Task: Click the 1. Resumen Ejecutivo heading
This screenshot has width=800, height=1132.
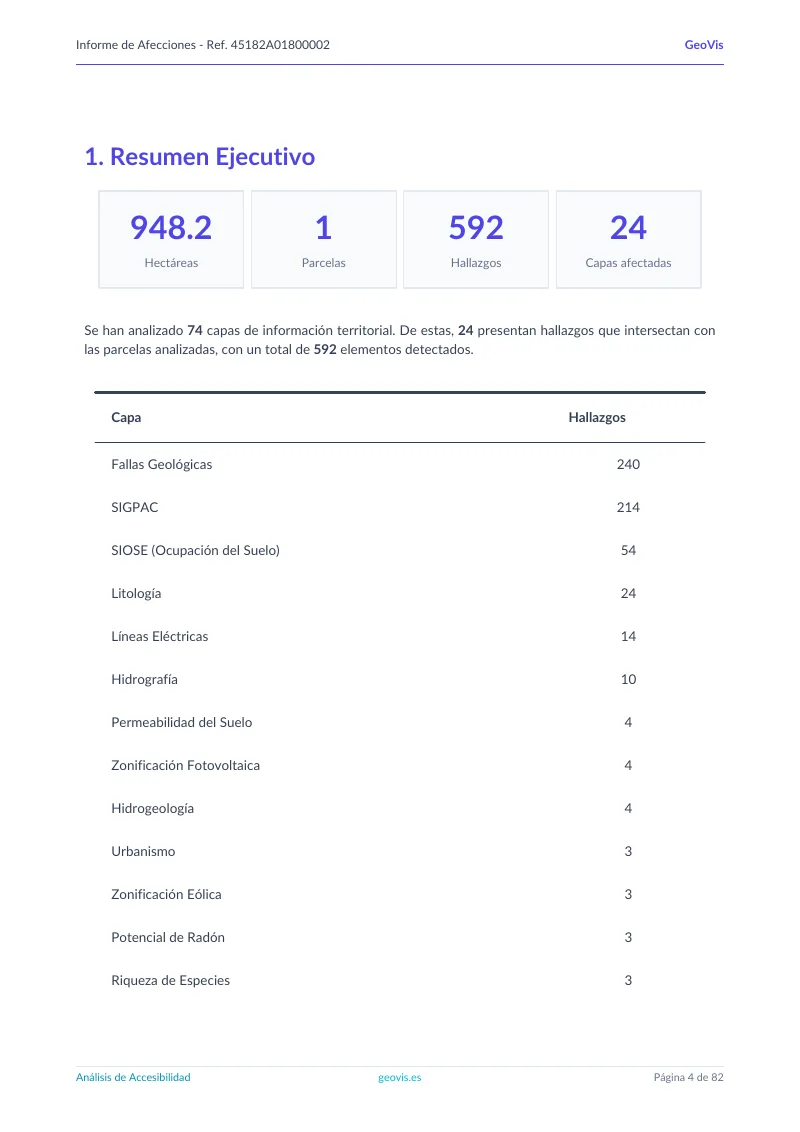Action: click(200, 157)
